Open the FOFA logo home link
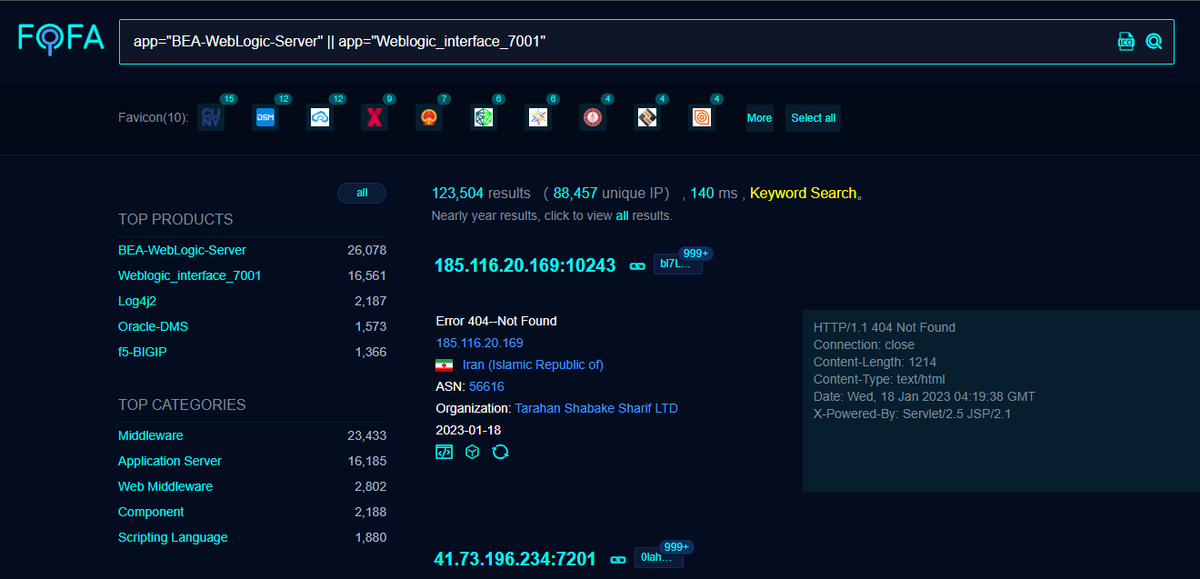Screen dimensions: 1200x579 [x=61, y=40]
